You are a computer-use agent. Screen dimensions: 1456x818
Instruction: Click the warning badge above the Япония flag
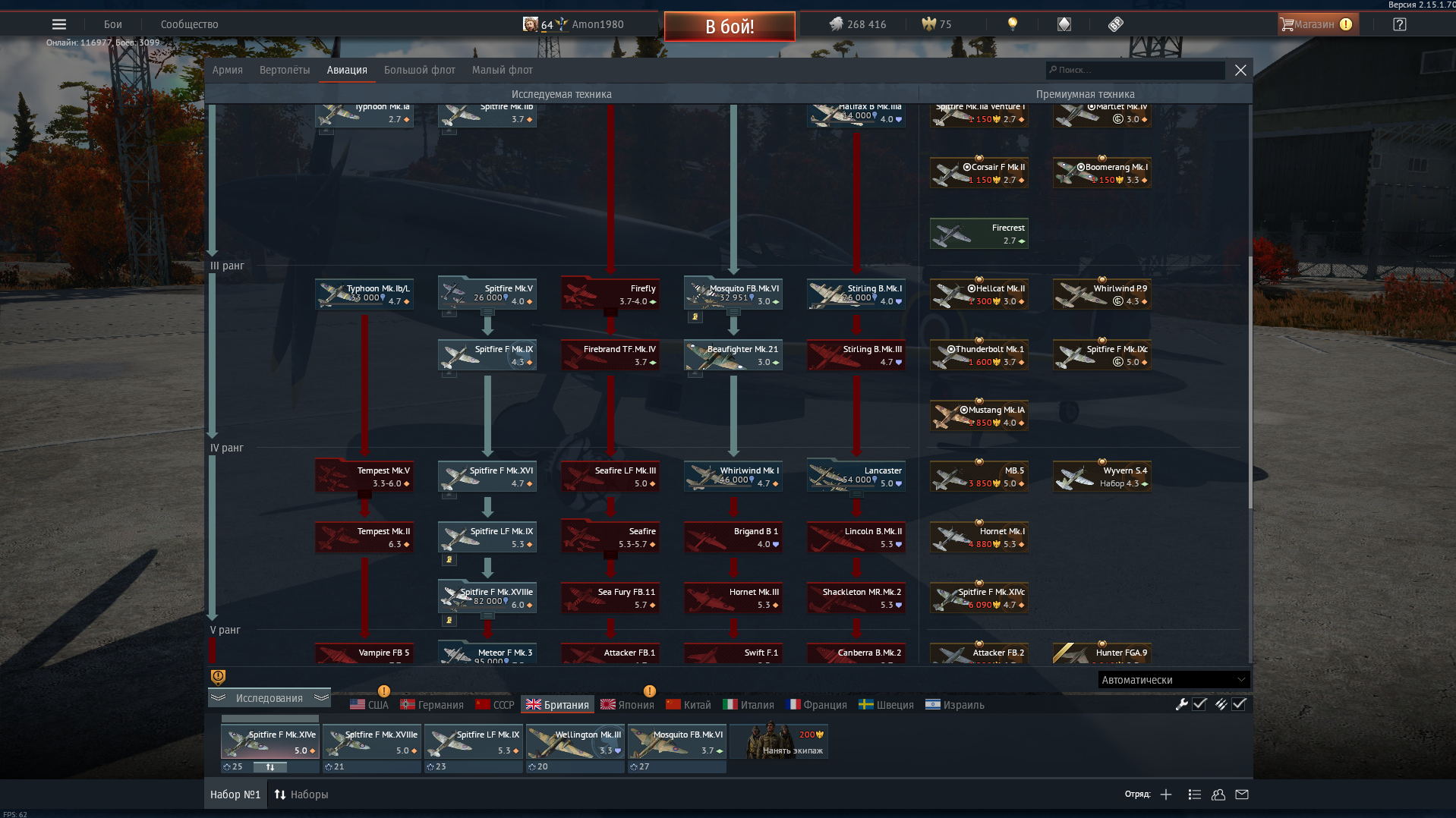(650, 691)
